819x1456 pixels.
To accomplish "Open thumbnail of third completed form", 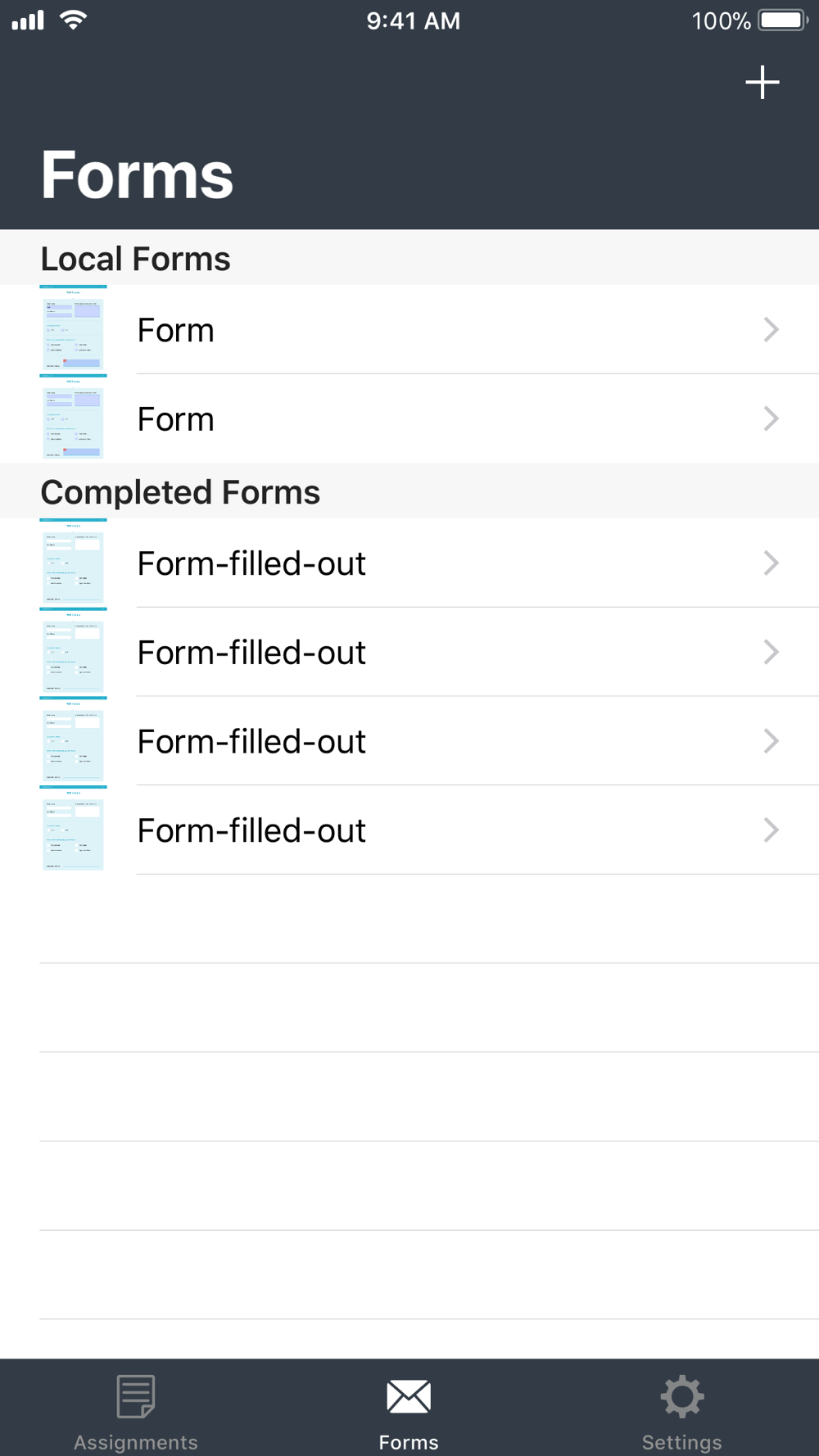I will point(73,741).
